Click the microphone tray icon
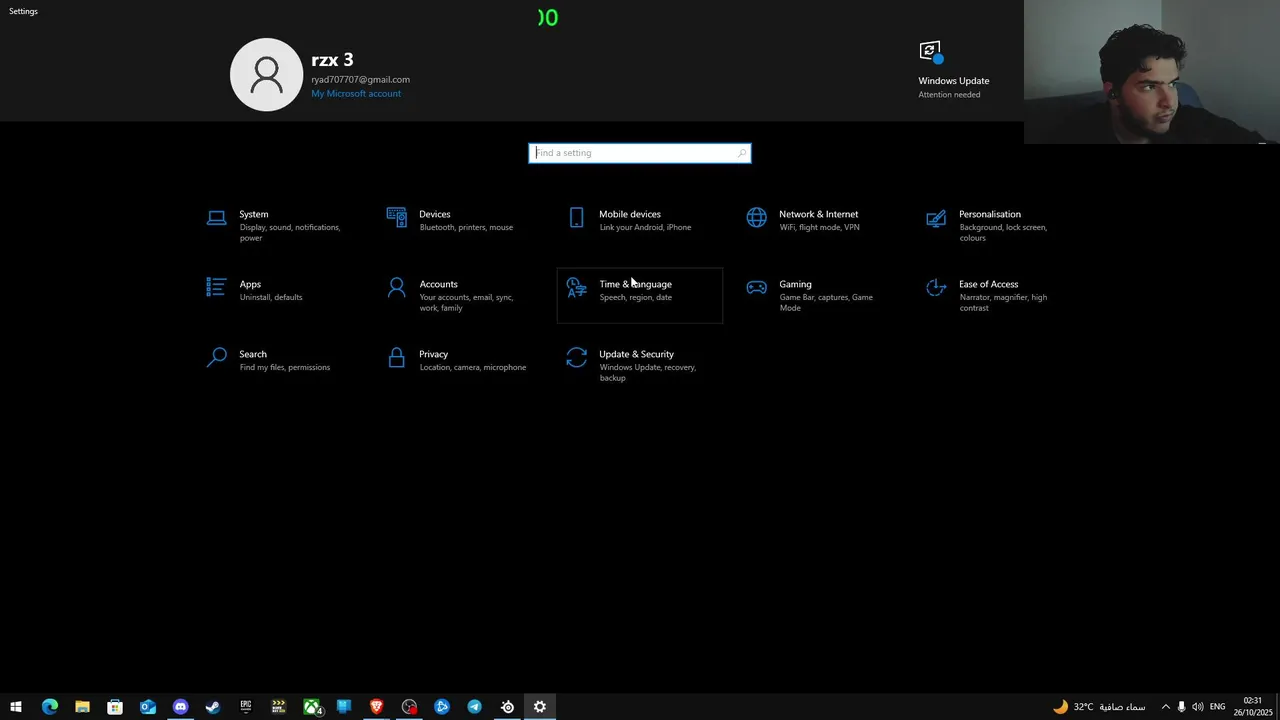1280x720 pixels. [x=1181, y=707]
